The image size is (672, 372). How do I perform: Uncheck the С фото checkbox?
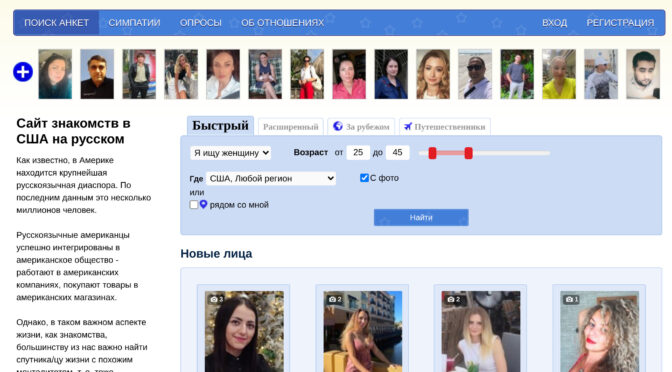point(364,177)
